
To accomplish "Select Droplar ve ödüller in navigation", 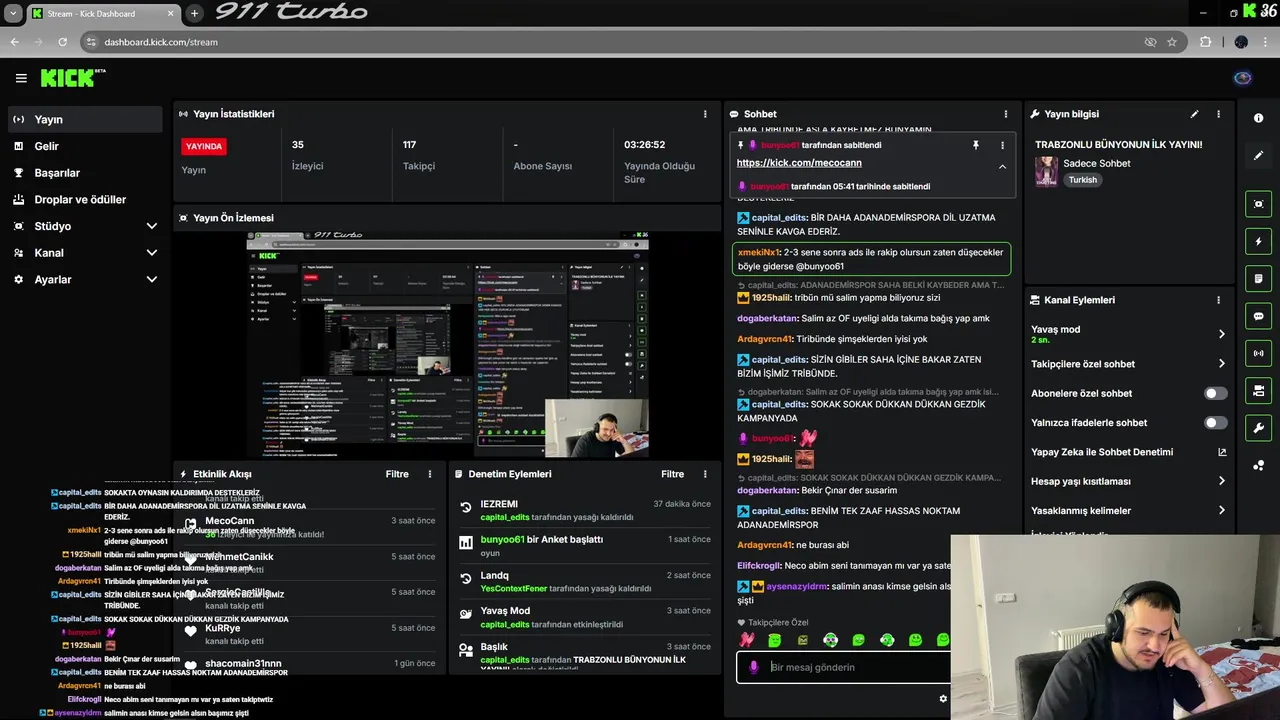I will click(x=85, y=199).
